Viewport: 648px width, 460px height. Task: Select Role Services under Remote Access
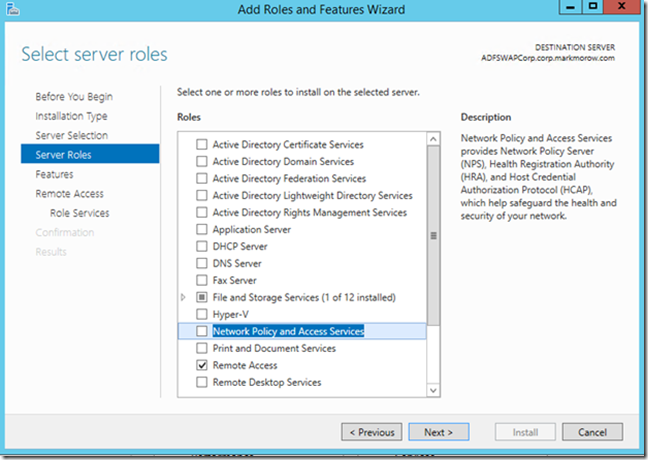pos(80,213)
